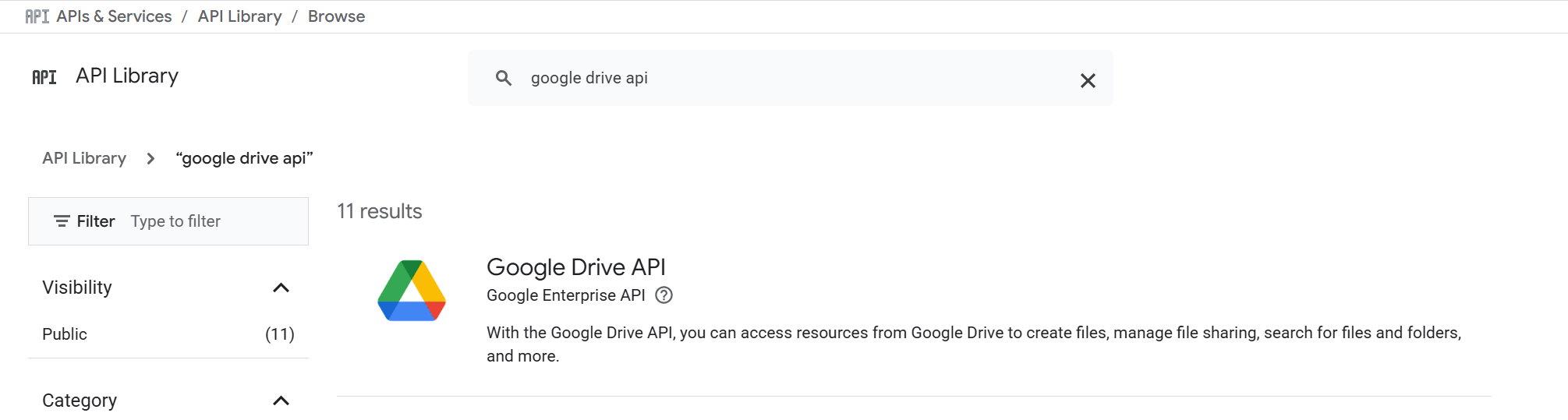Collapse the Visibility section
Image resolution: width=1568 pixels, height=420 pixels.
281,288
